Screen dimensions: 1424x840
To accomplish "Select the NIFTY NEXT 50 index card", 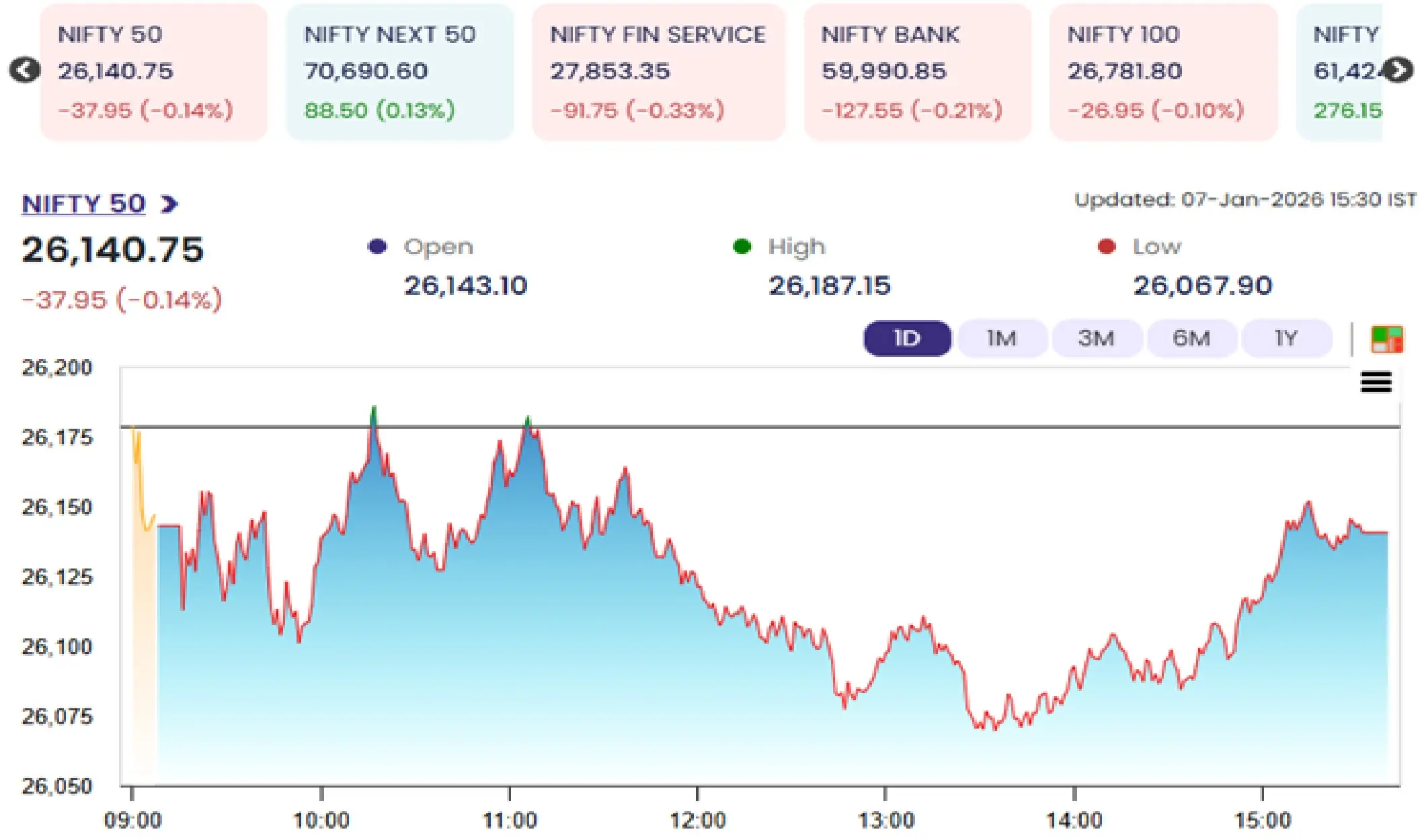I will click(399, 72).
